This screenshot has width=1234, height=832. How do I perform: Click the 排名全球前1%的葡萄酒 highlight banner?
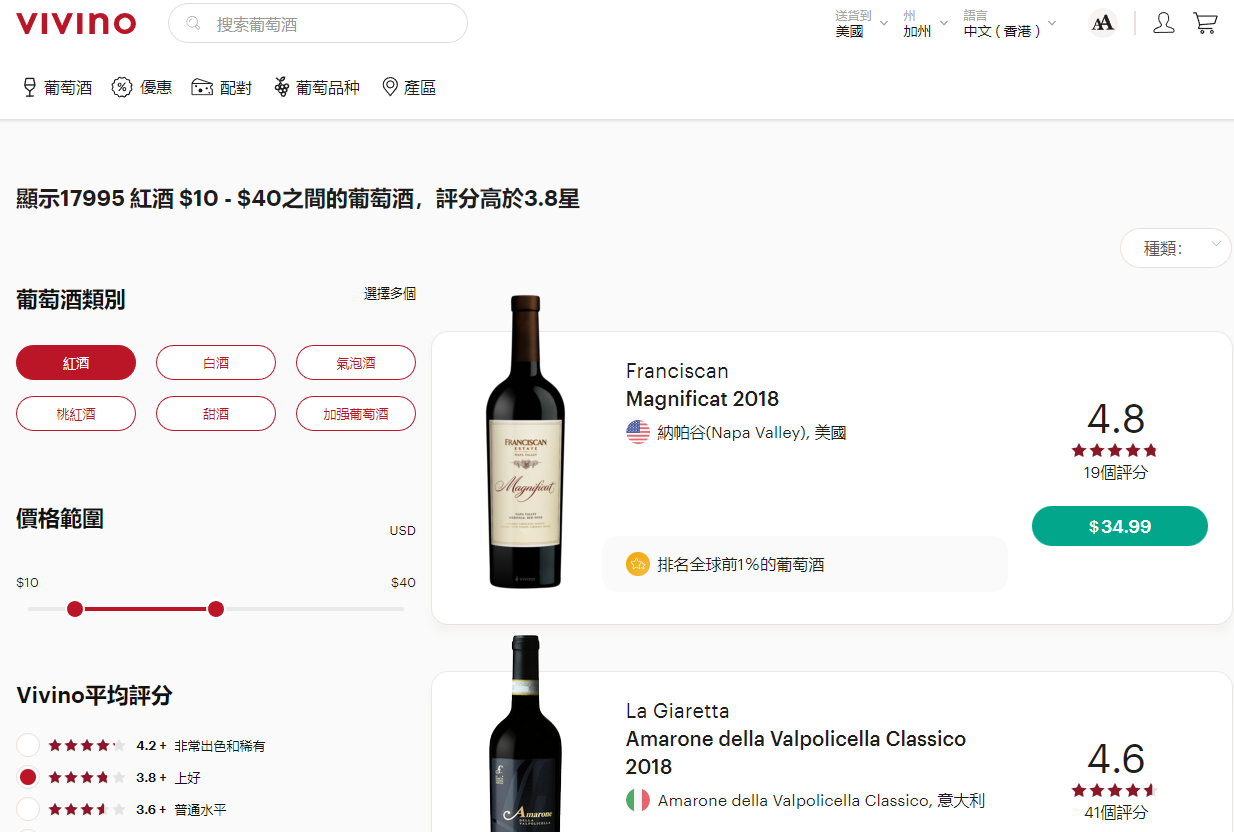(805, 564)
